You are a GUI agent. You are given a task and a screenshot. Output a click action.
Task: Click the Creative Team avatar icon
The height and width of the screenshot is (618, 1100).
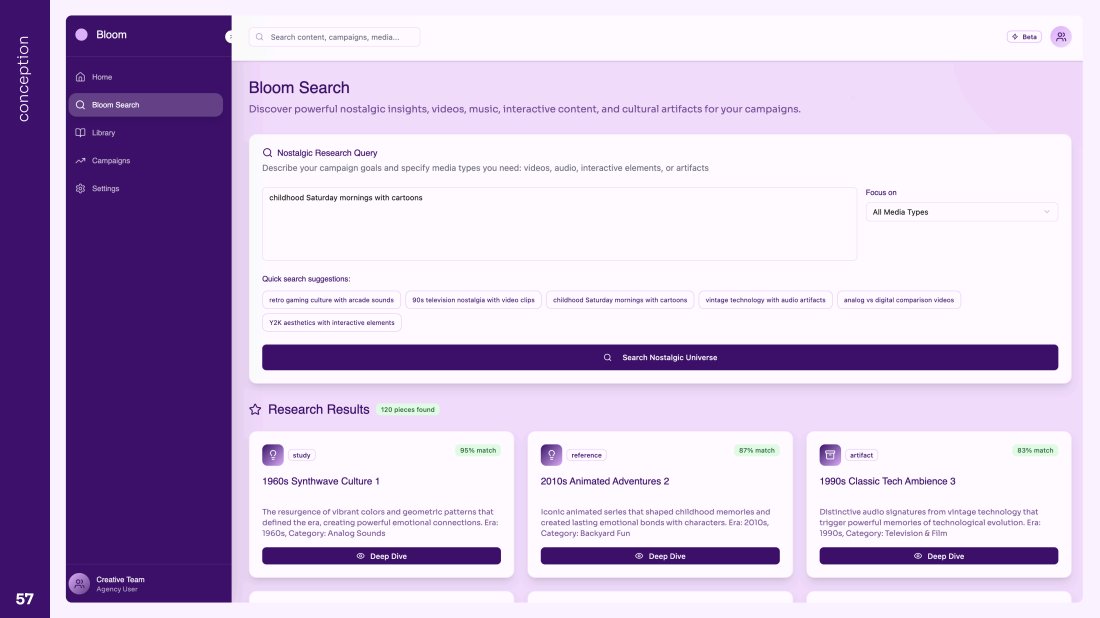79,584
